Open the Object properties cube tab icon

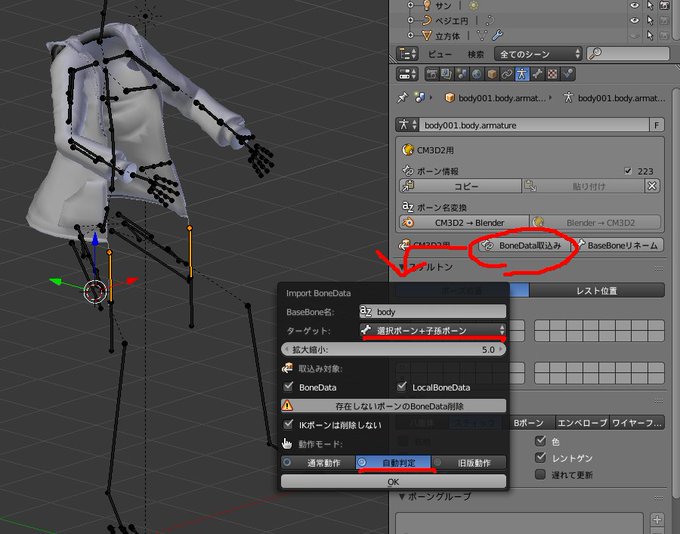491,74
